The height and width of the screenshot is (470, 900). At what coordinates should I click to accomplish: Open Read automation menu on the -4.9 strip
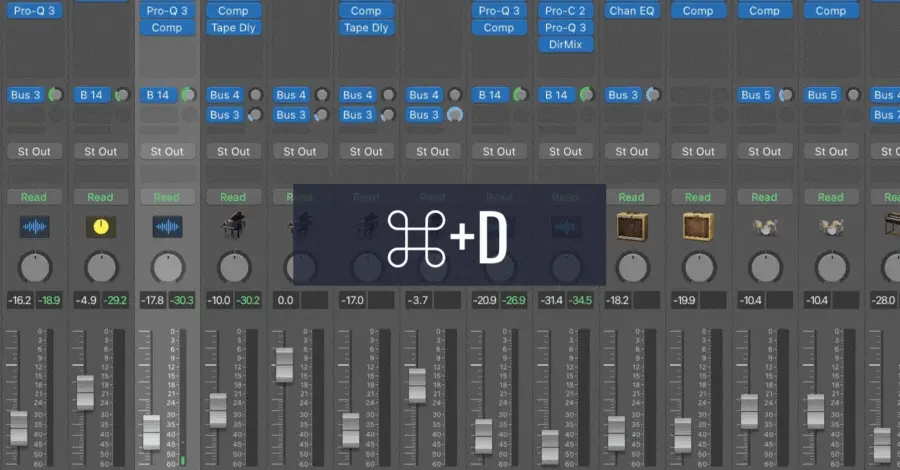tap(100, 197)
